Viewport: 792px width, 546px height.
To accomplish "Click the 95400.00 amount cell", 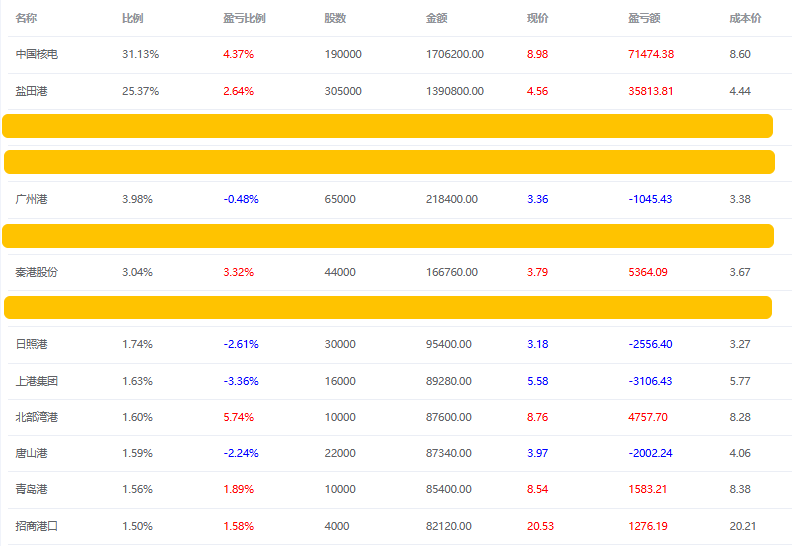I will pos(449,344).
